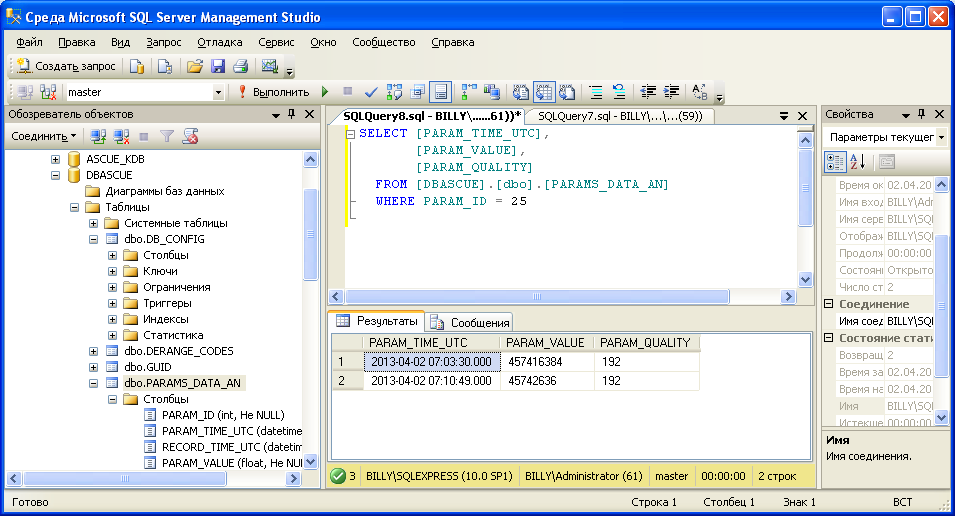Switch to the SQLQuery7.sql tab
Image resolution: width=955 pixels, height=516 pixels.
click(x=619, y=116)
